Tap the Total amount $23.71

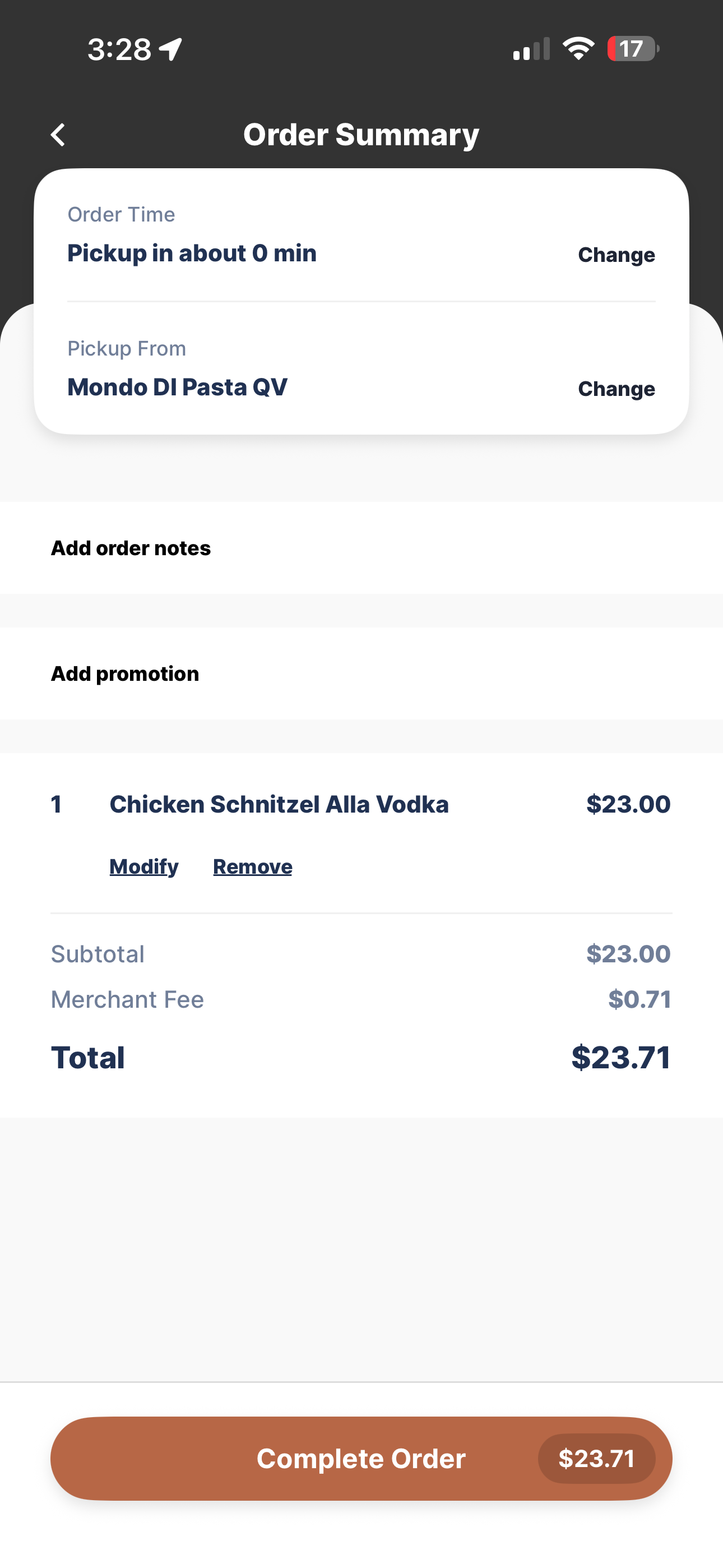[x=621, y=1057]
